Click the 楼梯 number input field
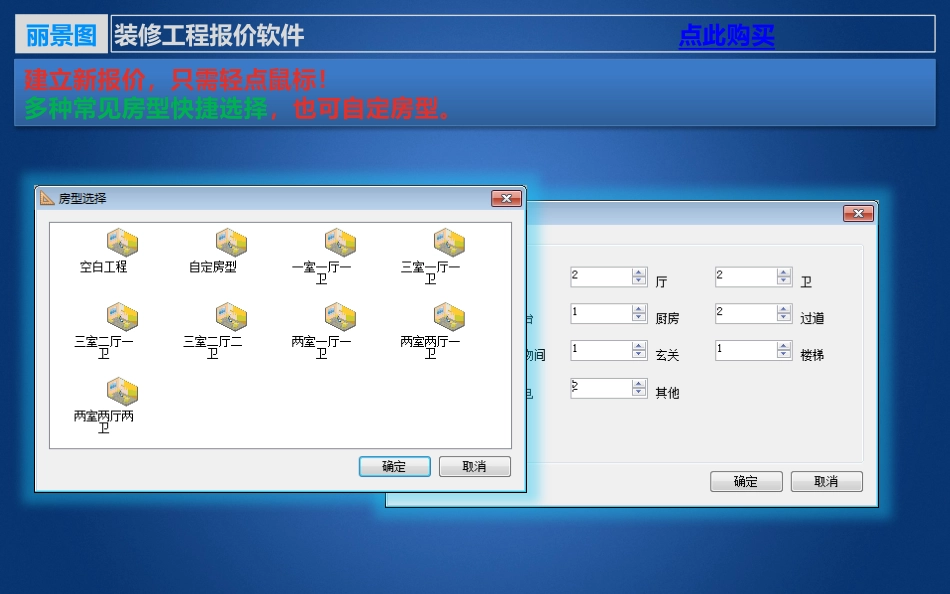Image resolution: width=950 pixels, height=594 pixels. pyautogui.click(x=746, y=350)
